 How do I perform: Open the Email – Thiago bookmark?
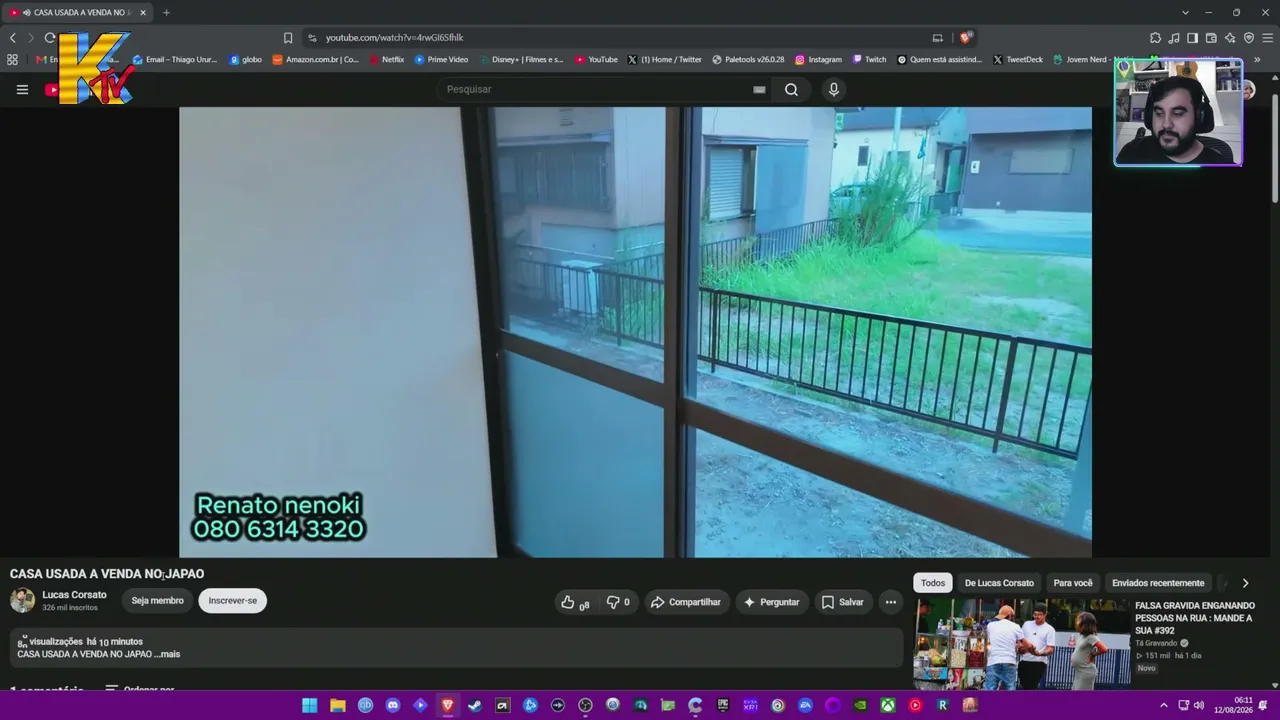[x=175, y=60]
